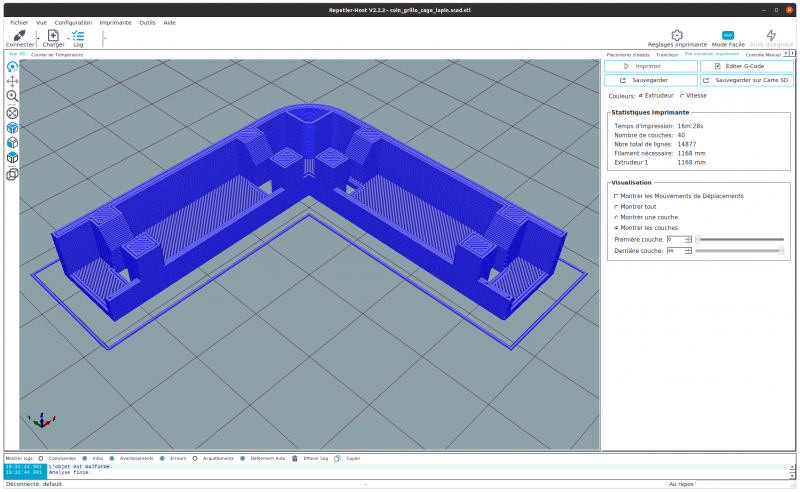This screenshot has height=492, width=800.
Task: Click the log panel vertical scrollbar
Action: (x=792, y=471)
